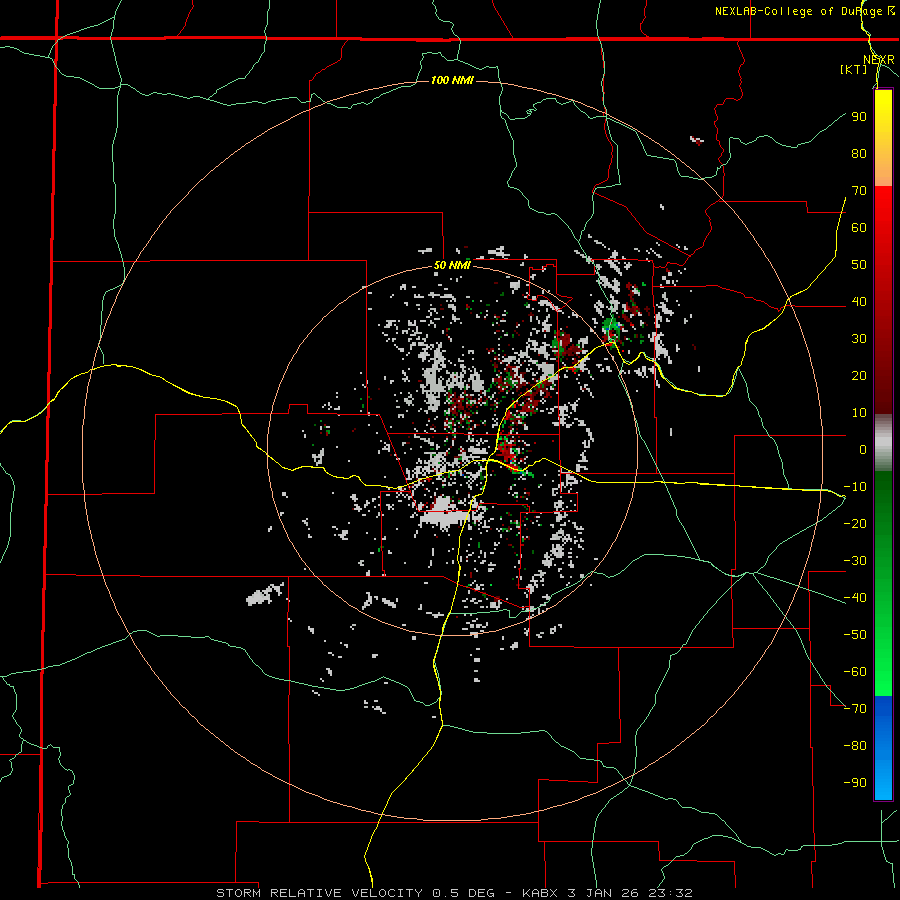Click the 30 value on velocity scale
The width and height of the screenshot is (900, 900).
tap(859, 339)
